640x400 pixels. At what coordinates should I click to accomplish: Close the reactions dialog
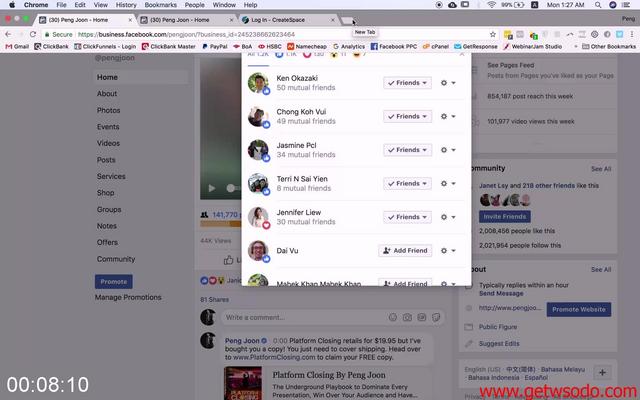462,54
